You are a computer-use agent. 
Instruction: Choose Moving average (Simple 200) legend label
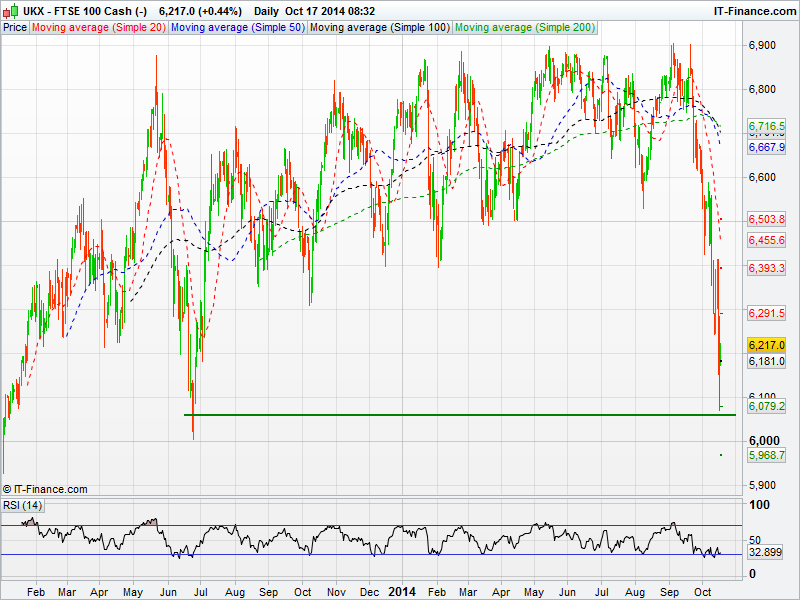pyautogui.click(x=525, y=27)
